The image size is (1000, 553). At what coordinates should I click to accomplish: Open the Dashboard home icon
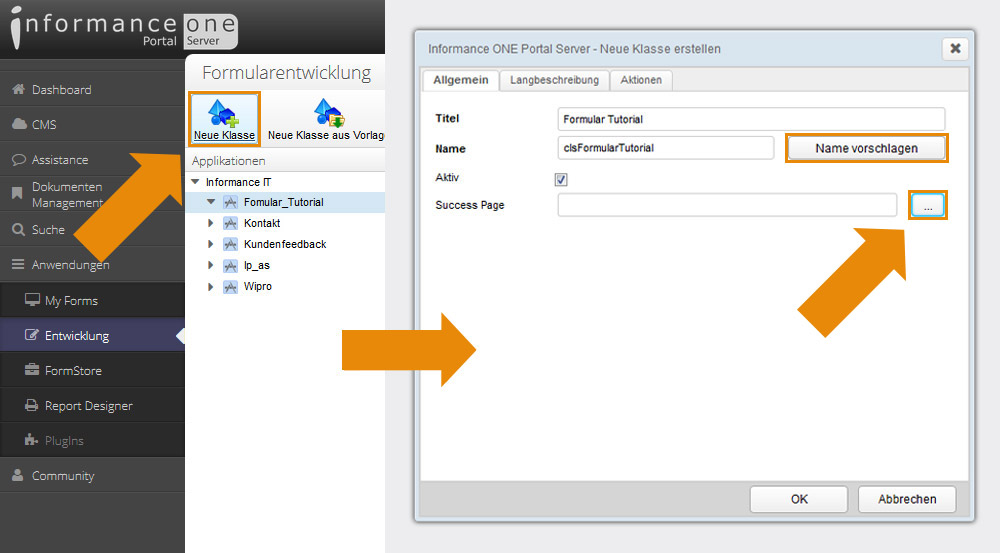(x=18, y=89)
